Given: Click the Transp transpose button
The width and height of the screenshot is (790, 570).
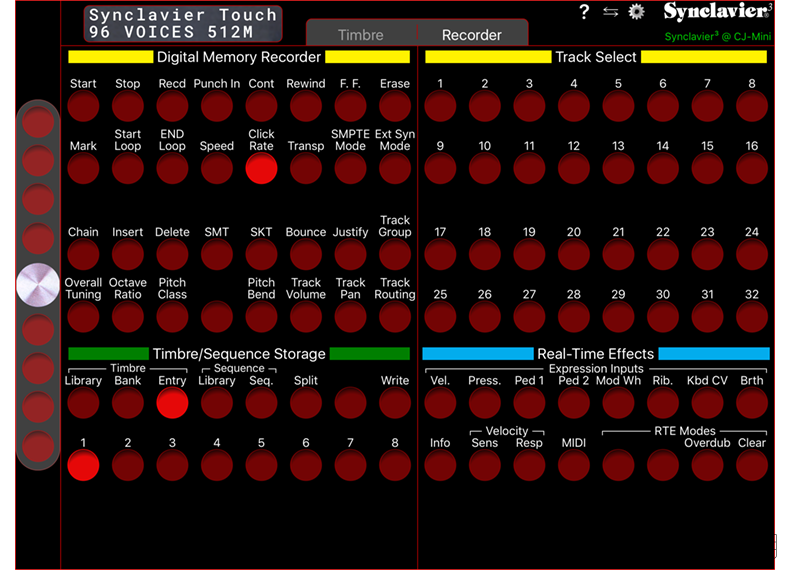Looking at the screenshot, I should [306, 168].
